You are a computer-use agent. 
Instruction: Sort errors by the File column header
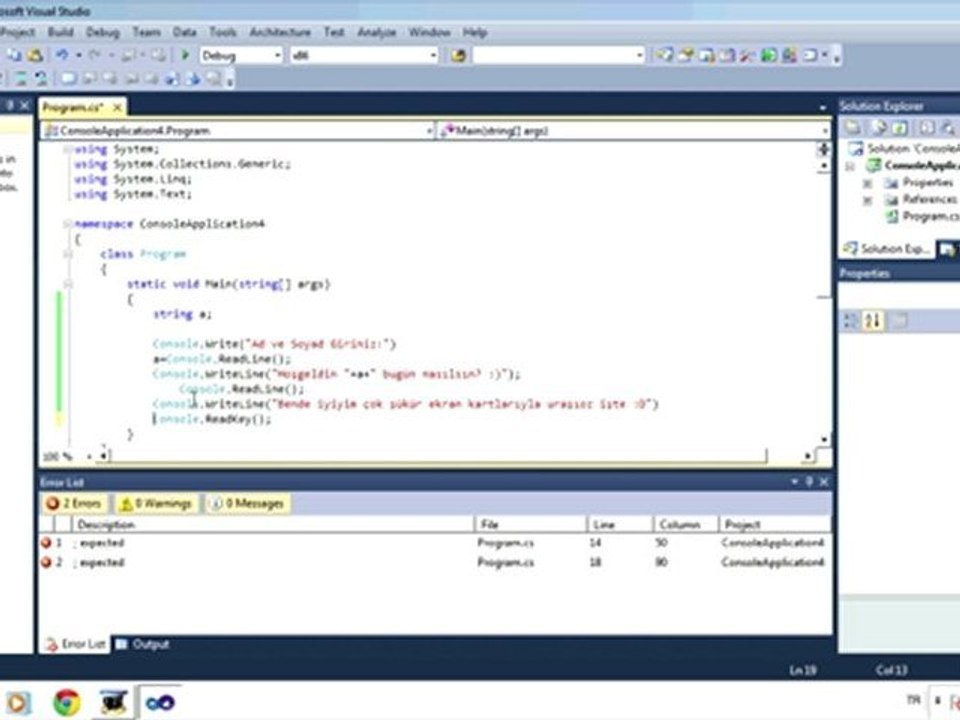click(530, 525)
